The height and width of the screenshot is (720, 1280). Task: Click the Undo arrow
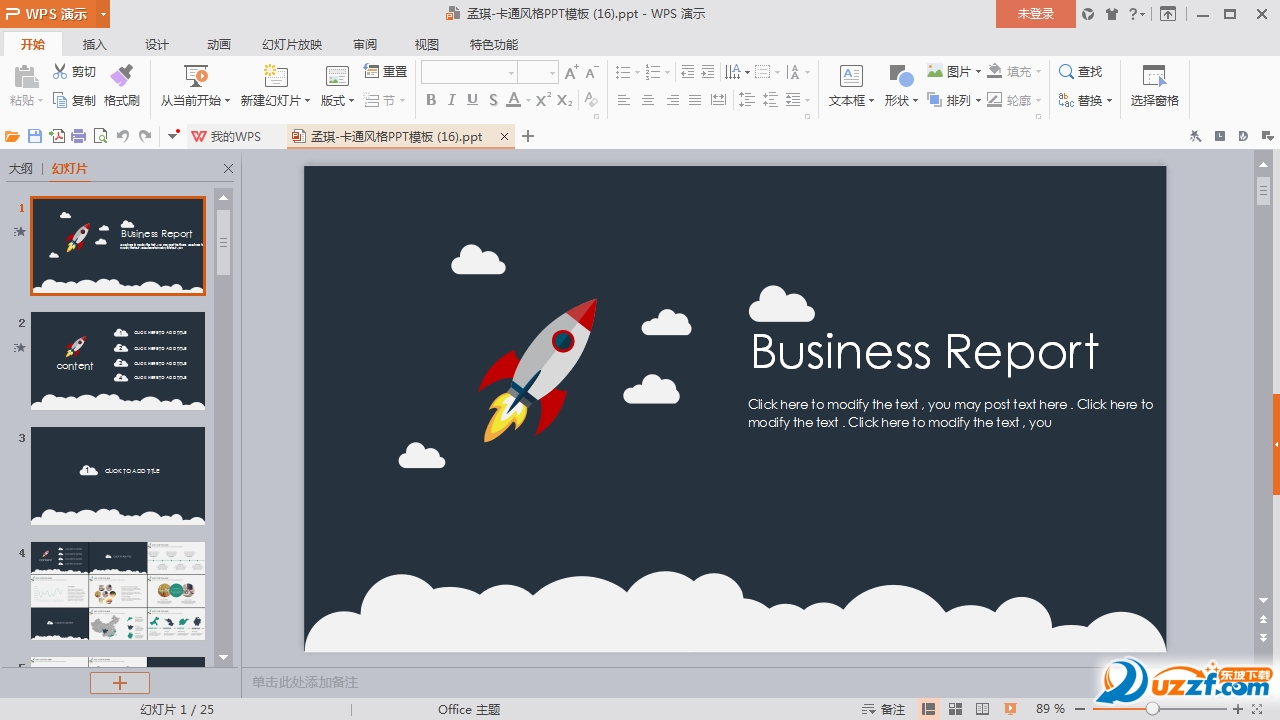click(123, 136)
